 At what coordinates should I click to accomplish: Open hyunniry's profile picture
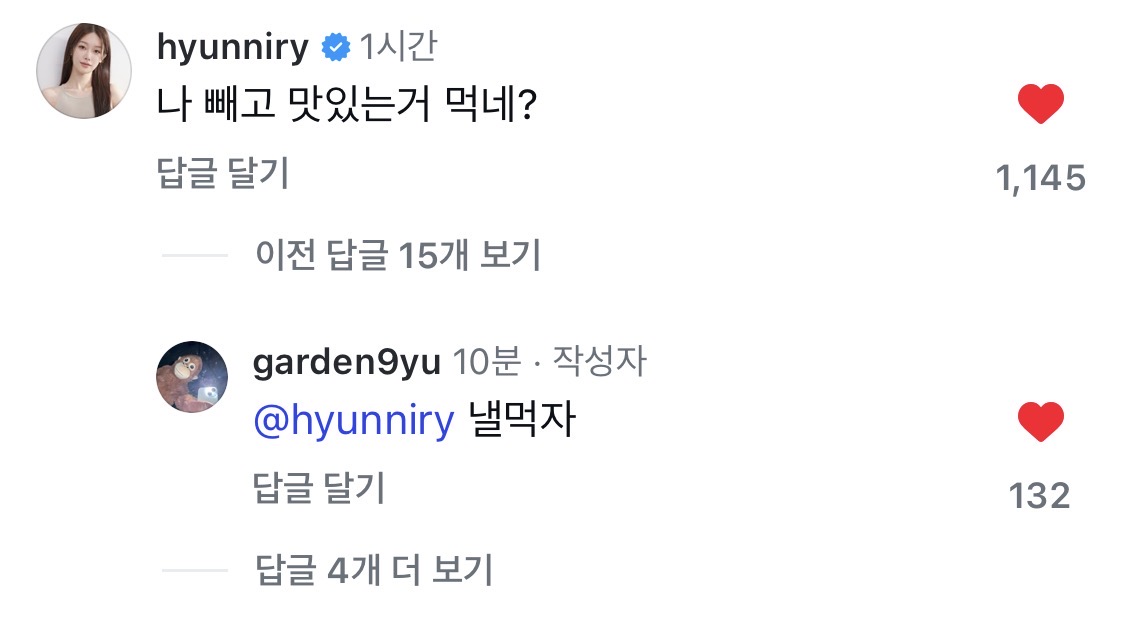(x=84, y=70)
